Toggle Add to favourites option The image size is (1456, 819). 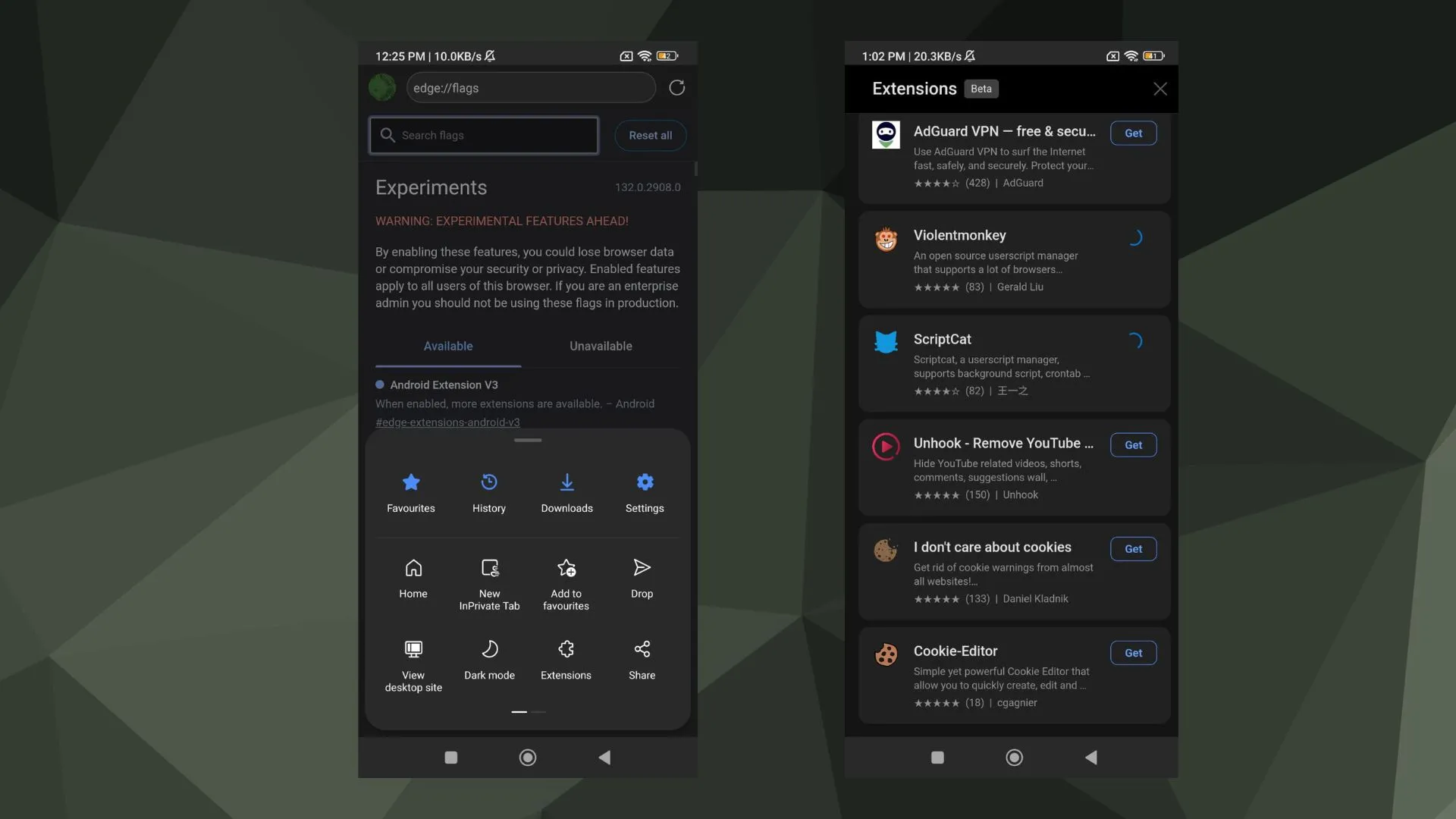(566, 582)
